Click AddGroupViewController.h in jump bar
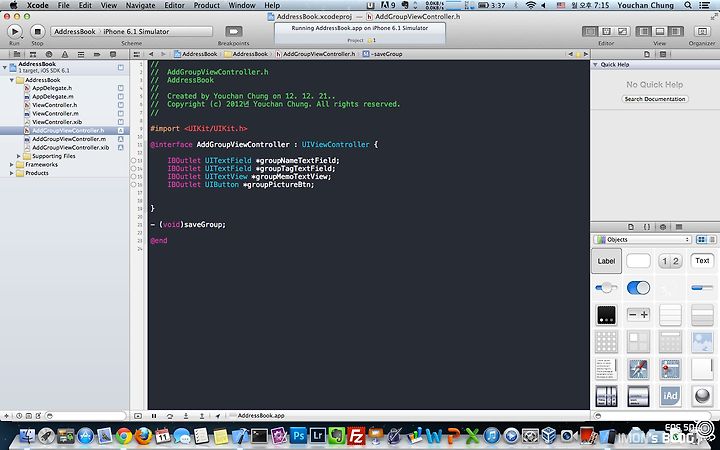 pos(315,54)
